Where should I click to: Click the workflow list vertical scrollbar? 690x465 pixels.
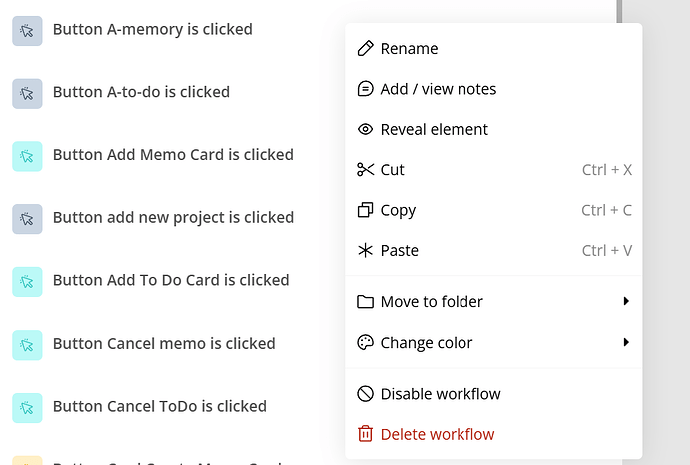coord(619,11)
